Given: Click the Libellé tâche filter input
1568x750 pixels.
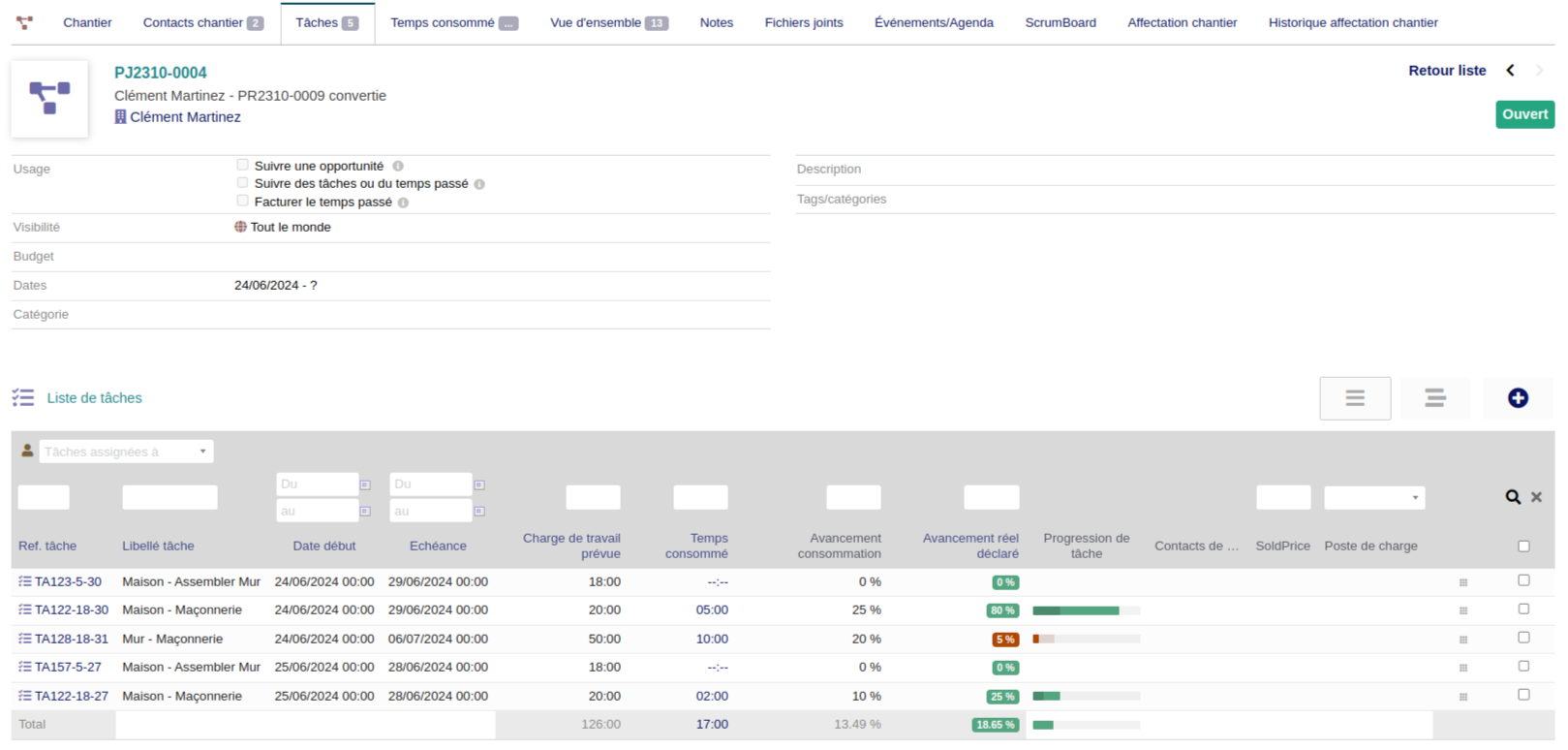Looking at the screenshot, I should 169,497.
